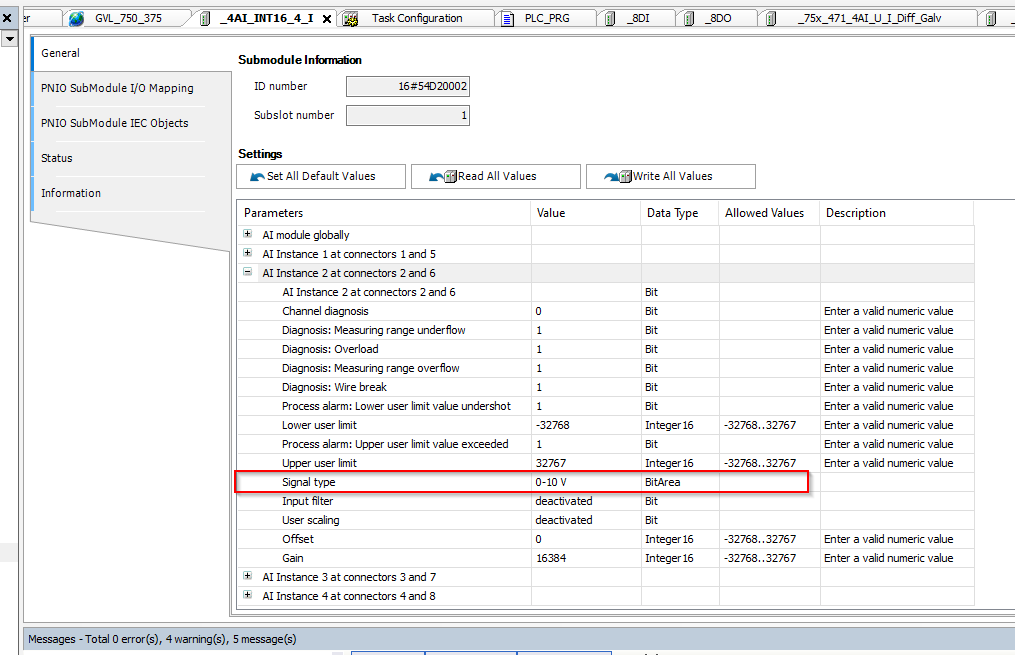Switch to _8DO tab
The image size is (1015, 655).
(718, 18)
